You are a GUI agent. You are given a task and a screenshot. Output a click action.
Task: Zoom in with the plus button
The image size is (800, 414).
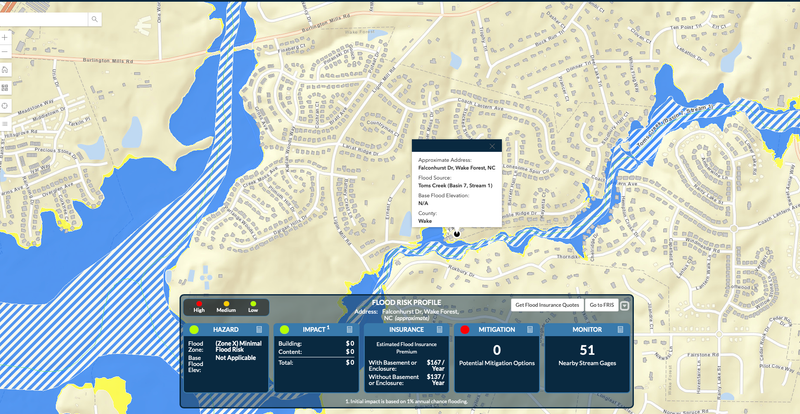click(5, 37)
